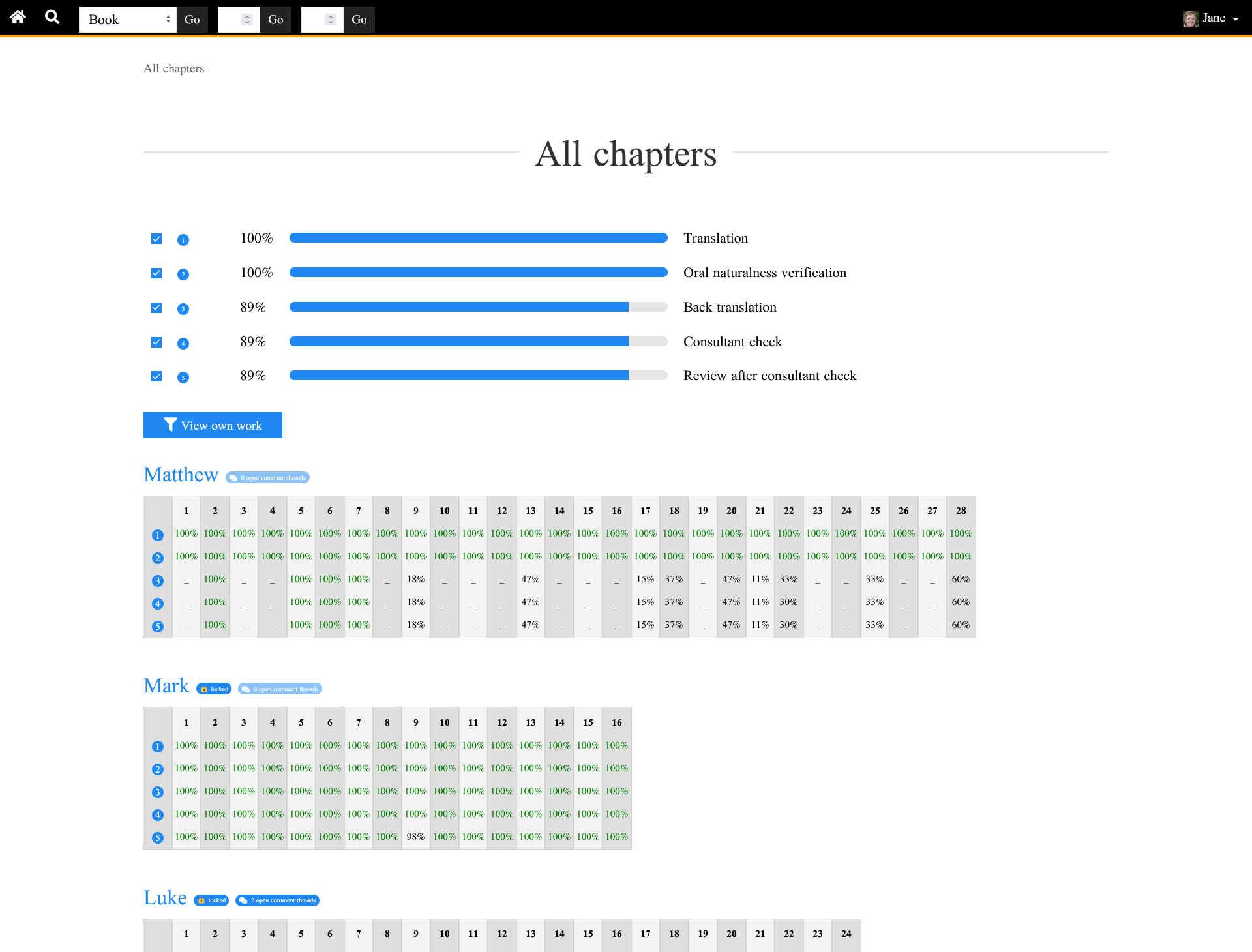The width and height of the screenshot is (1252, 952).
Task: Click the locked badge next to Mark
Action: pos(214,689)
